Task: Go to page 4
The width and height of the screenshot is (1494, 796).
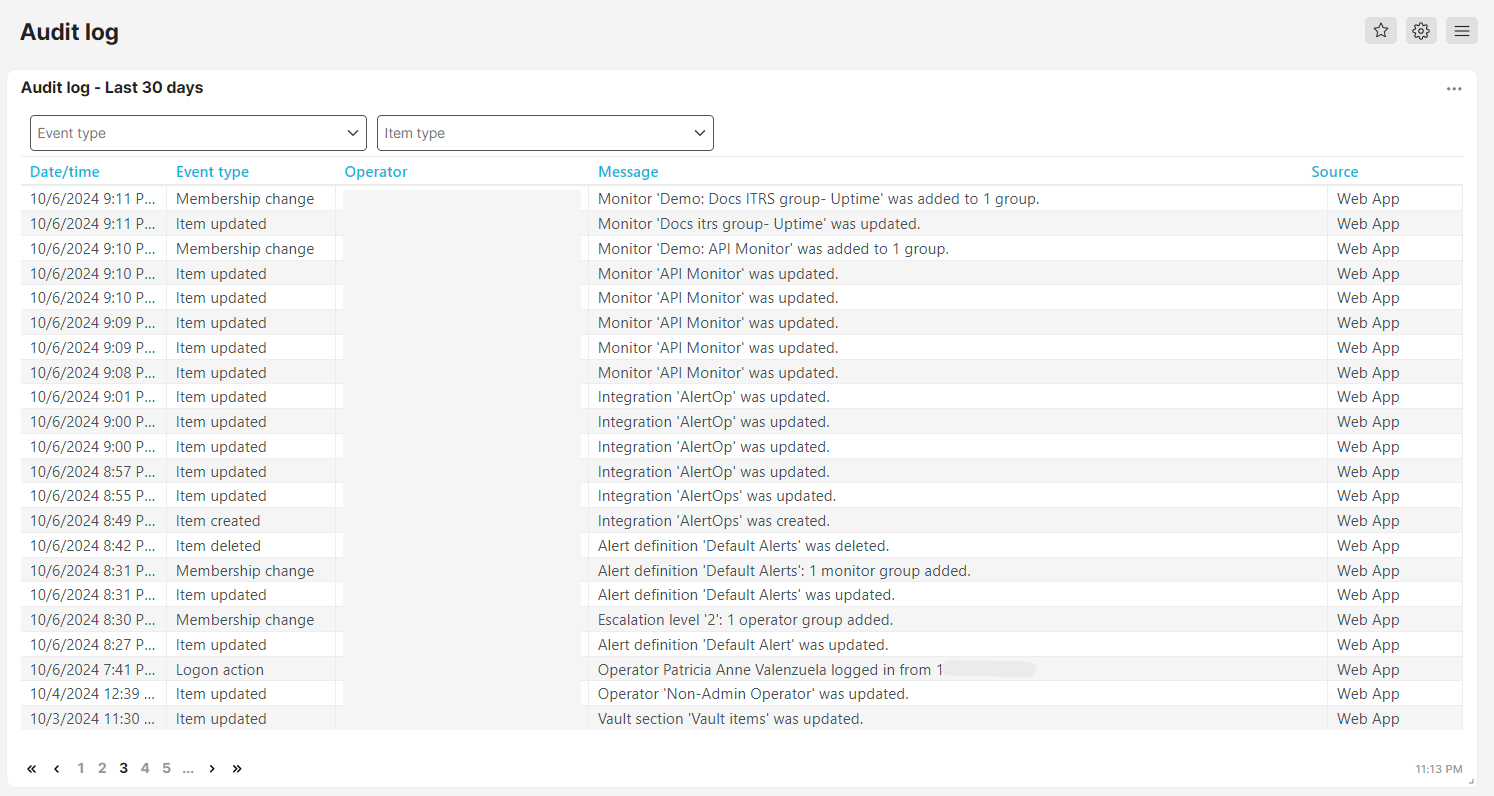Action: click(x=145, y=768)
